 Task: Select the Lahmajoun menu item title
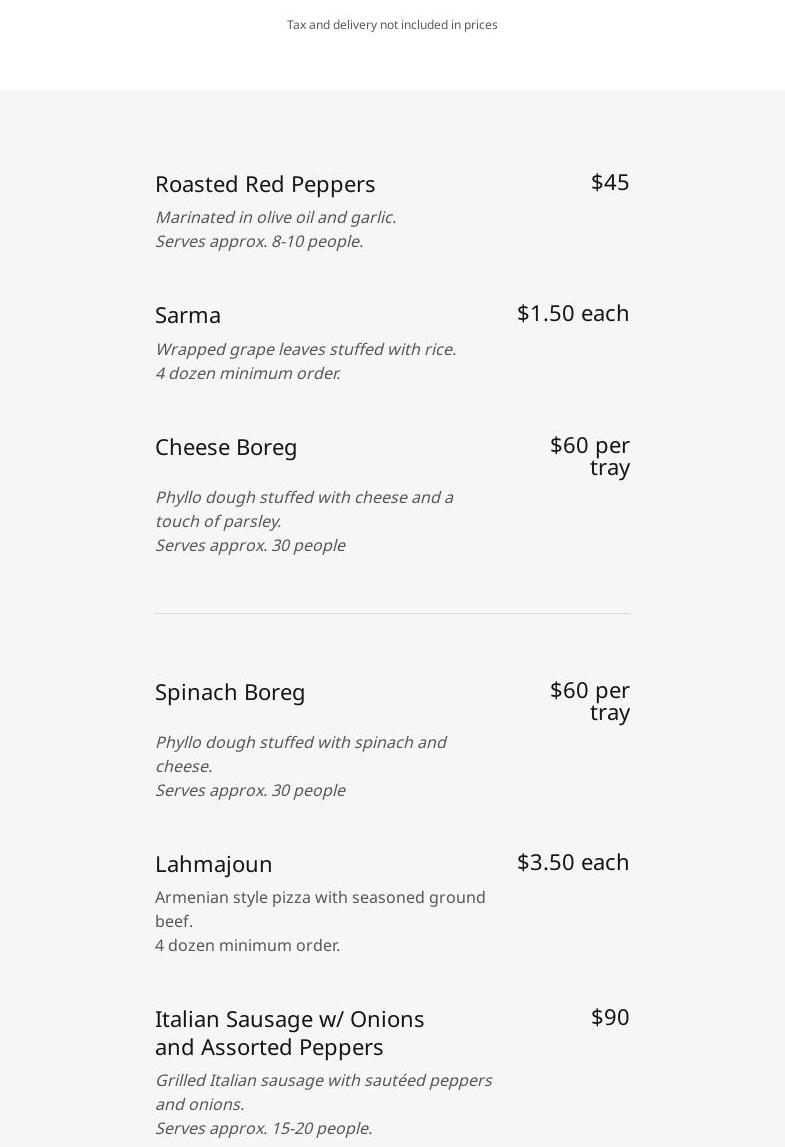click(x=213, y=864)
